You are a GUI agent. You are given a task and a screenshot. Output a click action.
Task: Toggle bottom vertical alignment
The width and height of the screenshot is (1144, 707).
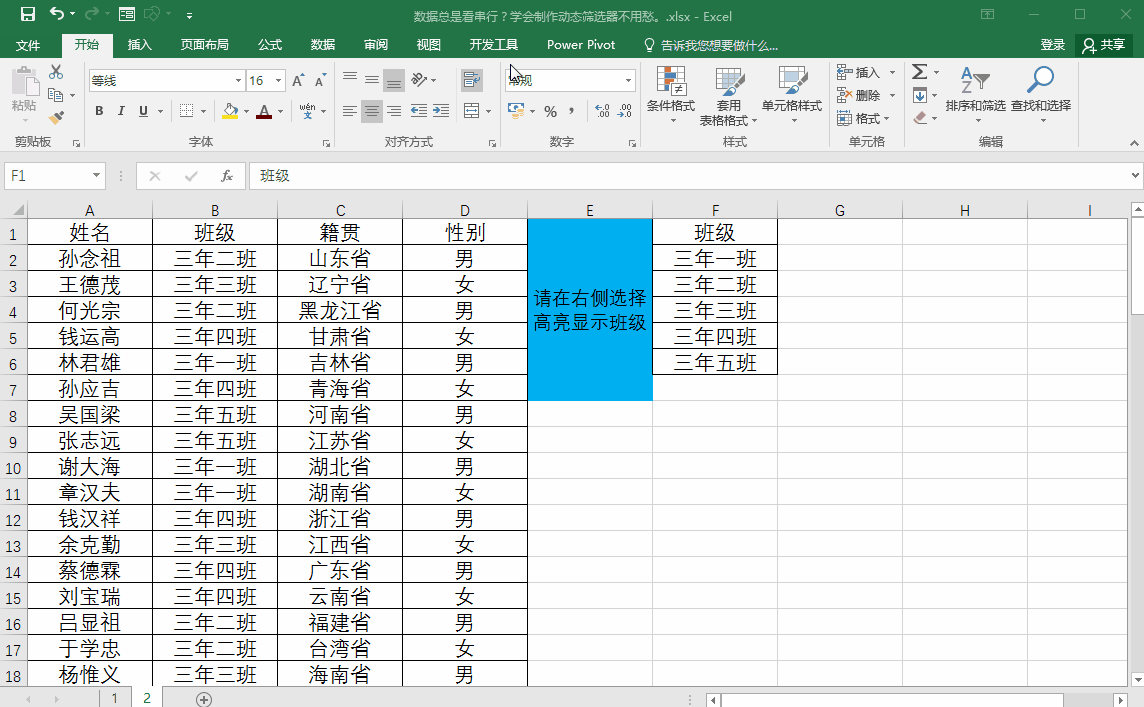click(x=394, y=80)
